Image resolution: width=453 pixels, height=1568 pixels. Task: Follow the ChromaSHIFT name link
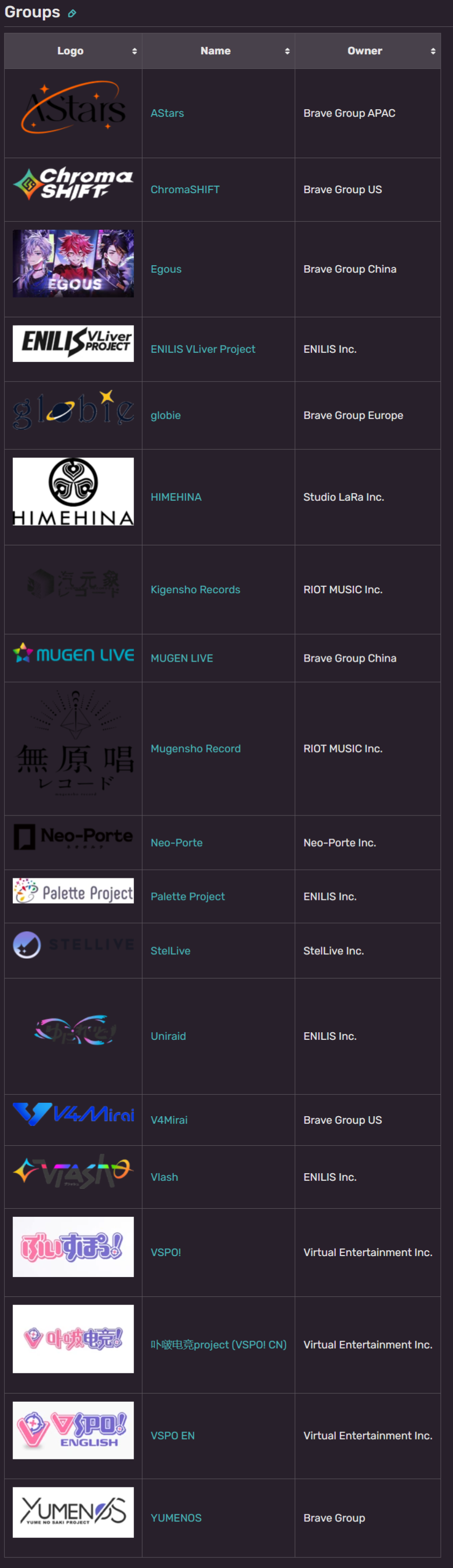[185, 190]
